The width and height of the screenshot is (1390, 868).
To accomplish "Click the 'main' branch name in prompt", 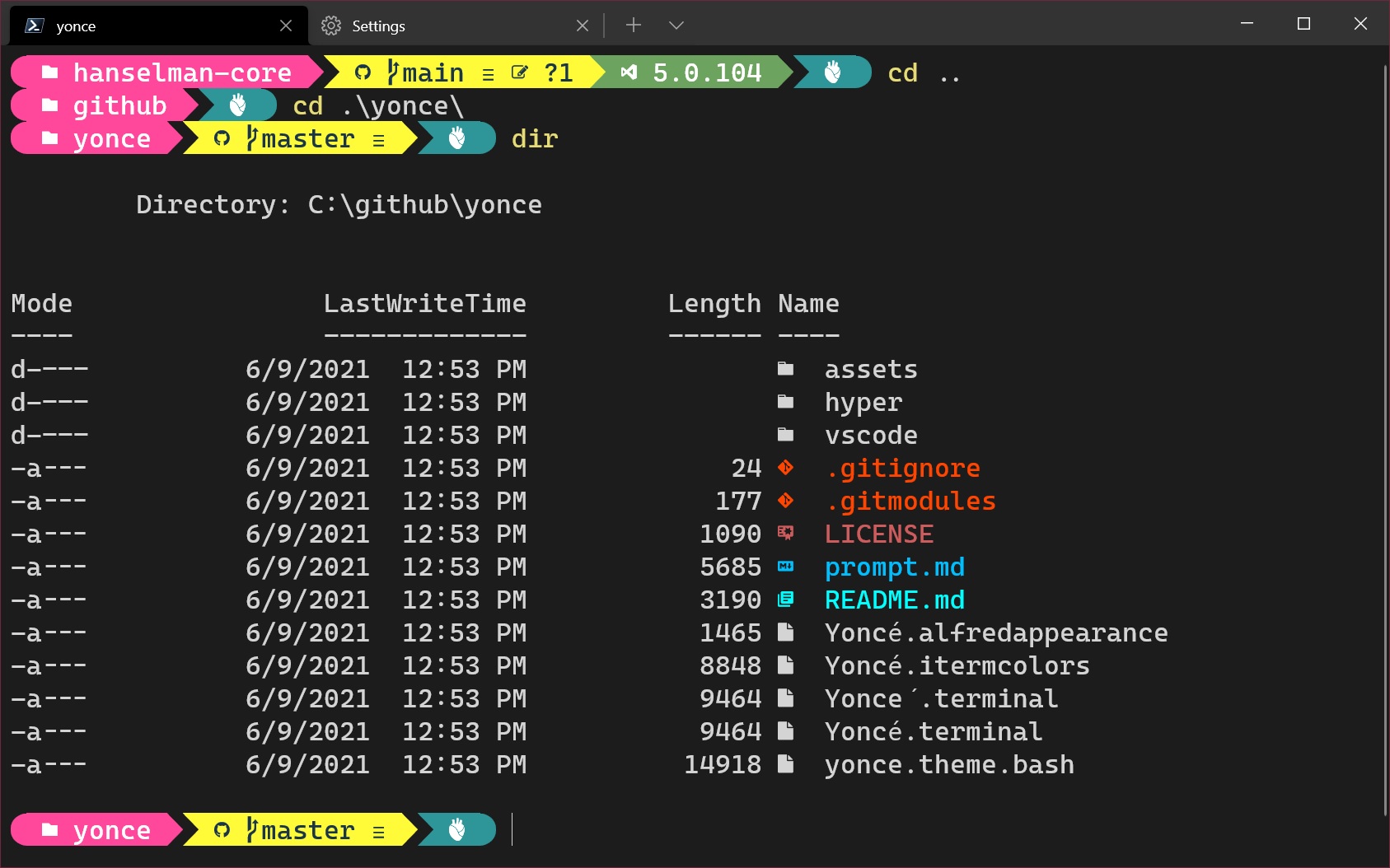I will (x=433, y=72).
